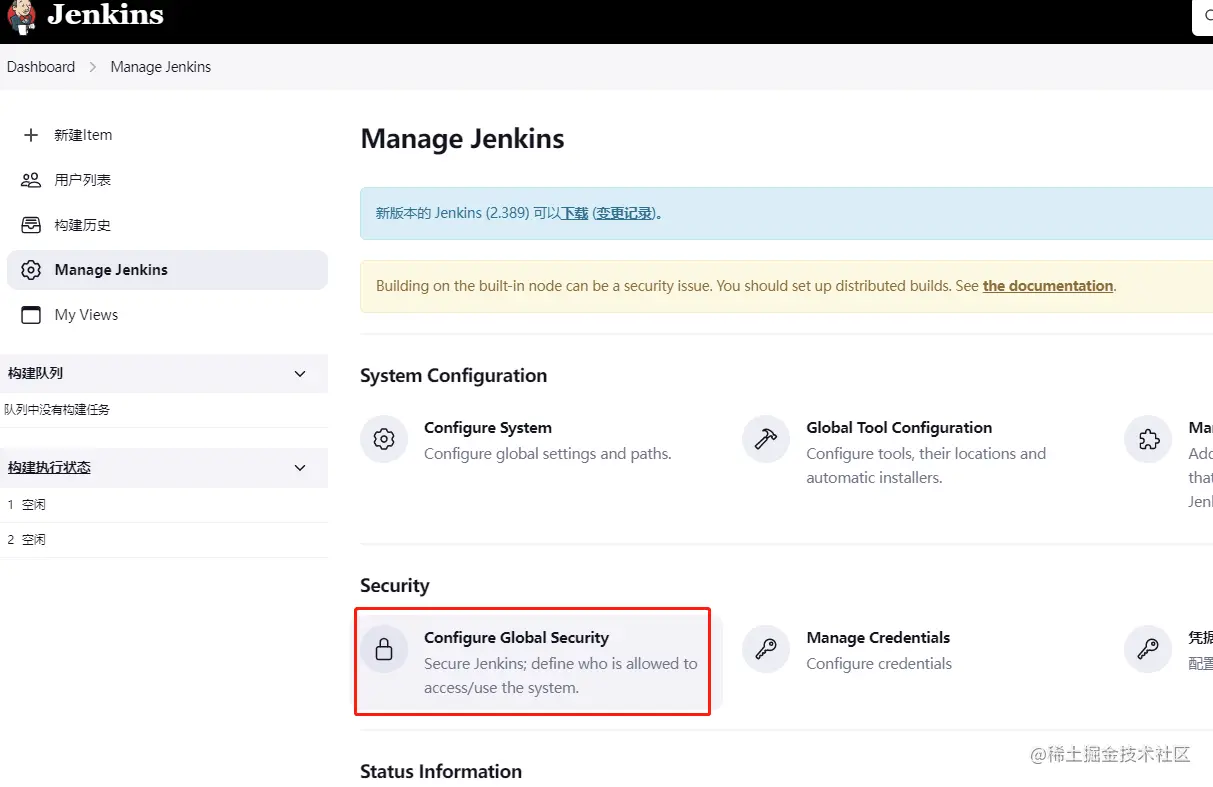
Task: Open Global Tool Configuration
Action: tap(899, 428)
